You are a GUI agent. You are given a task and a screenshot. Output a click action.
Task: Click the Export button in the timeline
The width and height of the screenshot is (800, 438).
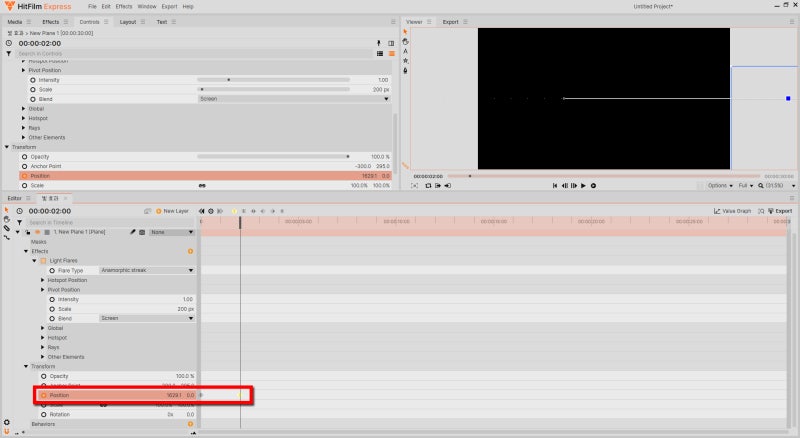click(x=780, y=211)
